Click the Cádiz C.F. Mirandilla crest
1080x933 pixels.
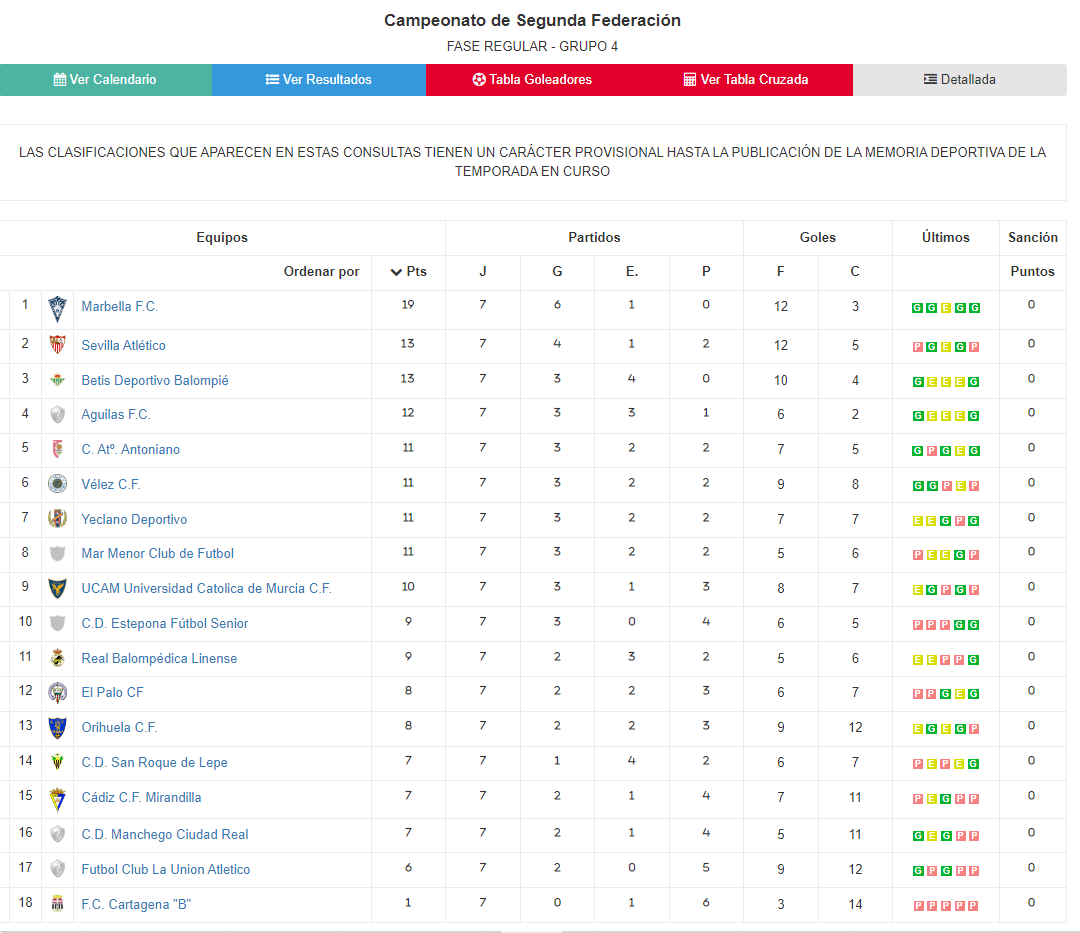click(x=58, y=799)
